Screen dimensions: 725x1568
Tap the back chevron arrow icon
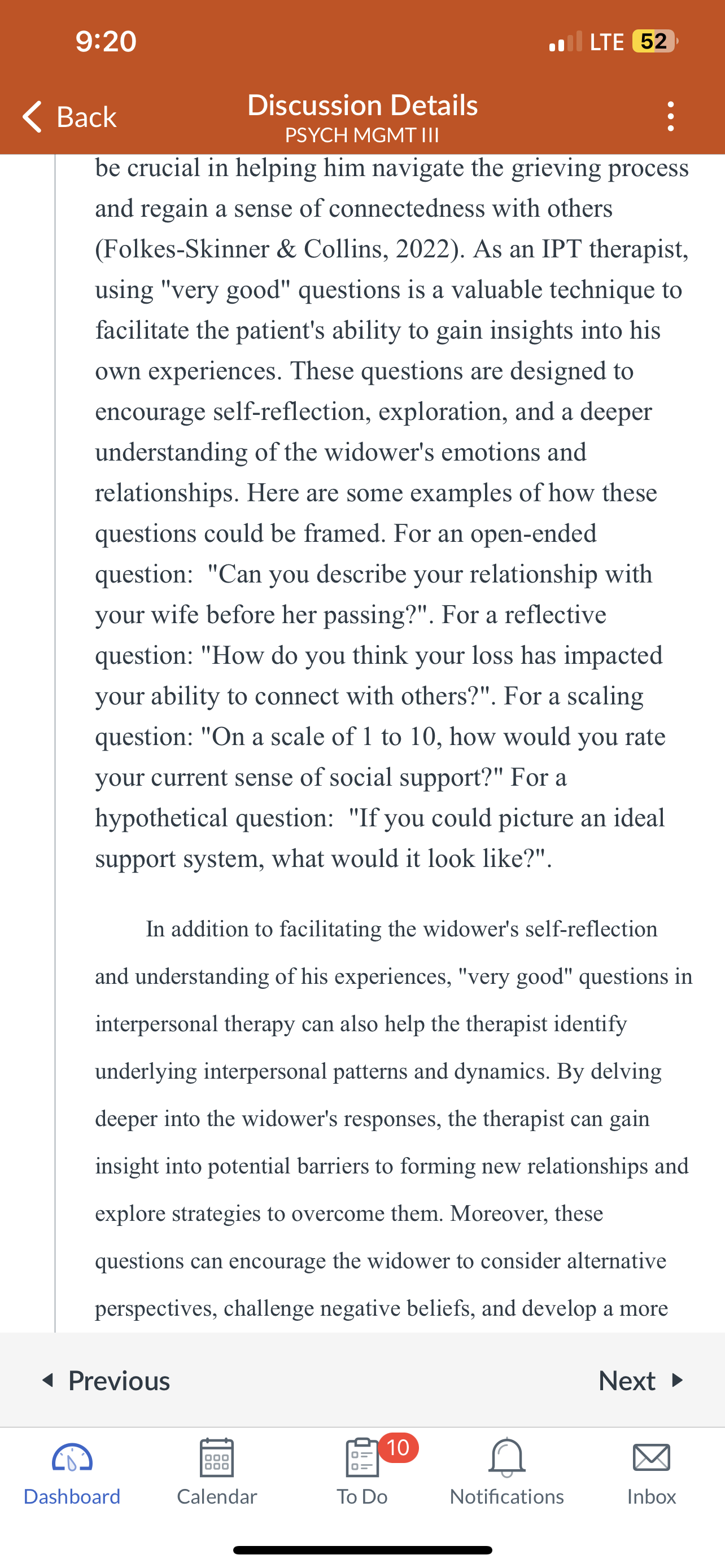[x=32, y=116]
